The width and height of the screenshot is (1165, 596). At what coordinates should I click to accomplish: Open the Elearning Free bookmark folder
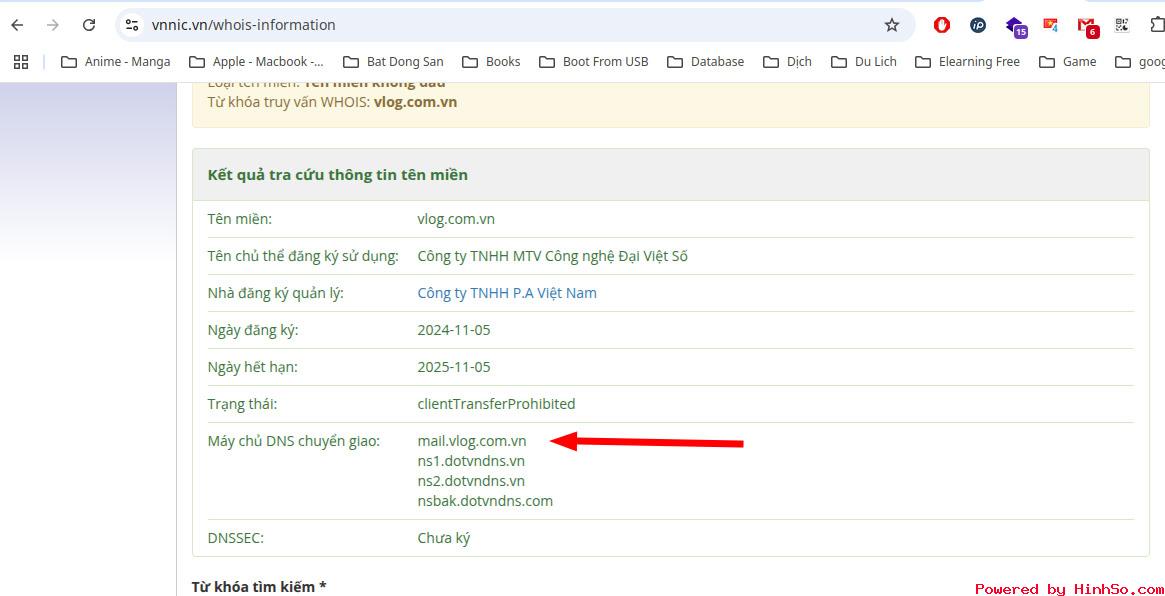968,62
